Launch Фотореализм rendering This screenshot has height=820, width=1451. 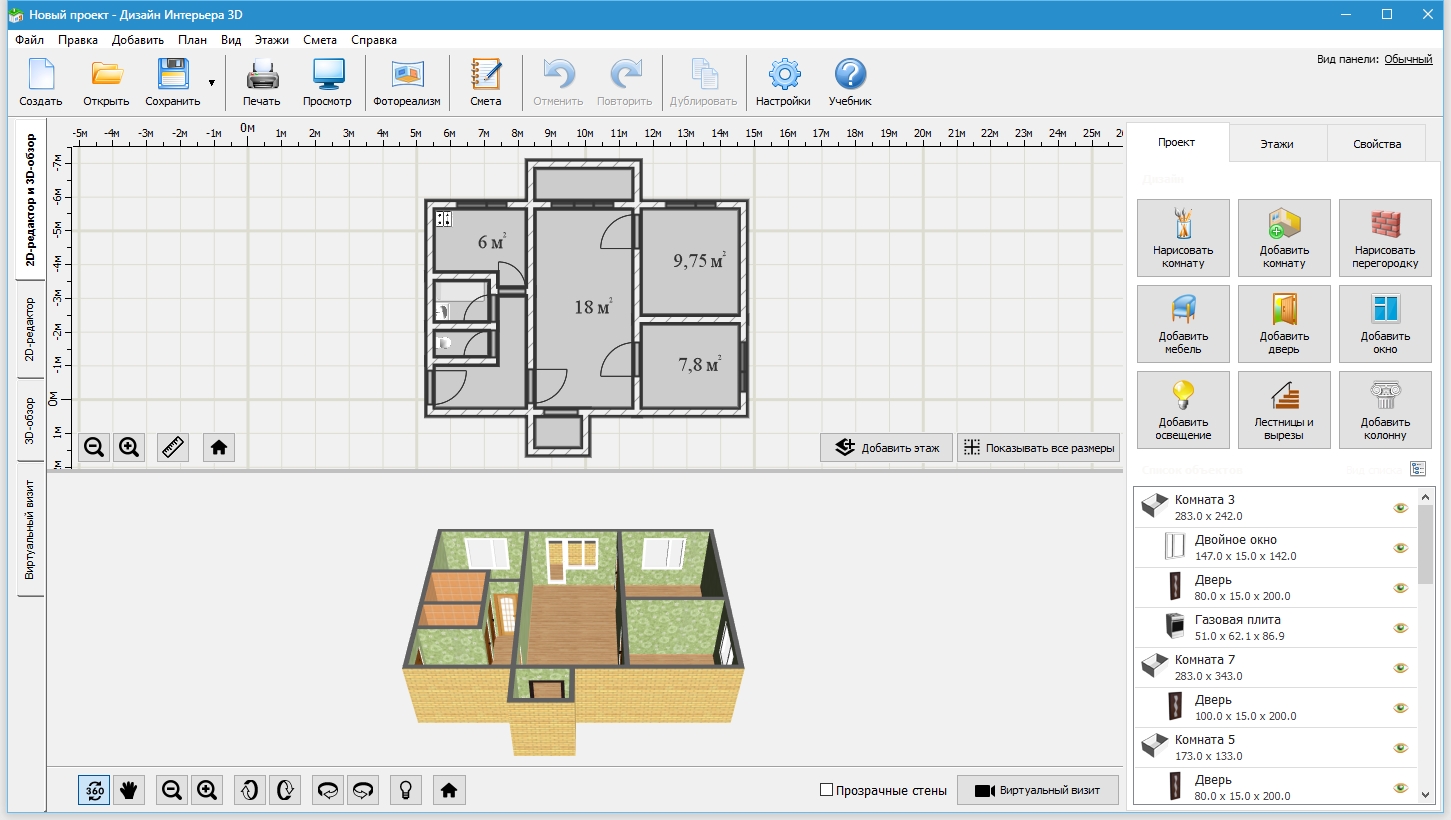tap(407, 82)
